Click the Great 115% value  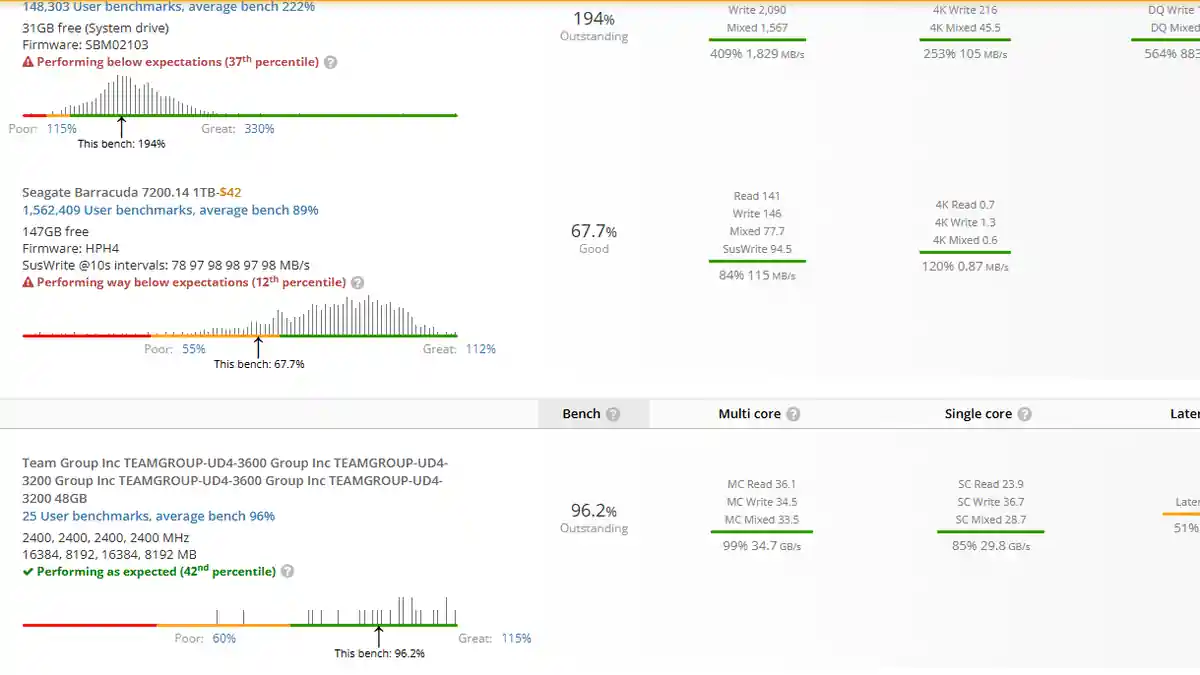pyautogui.click(x=516, y=638)
